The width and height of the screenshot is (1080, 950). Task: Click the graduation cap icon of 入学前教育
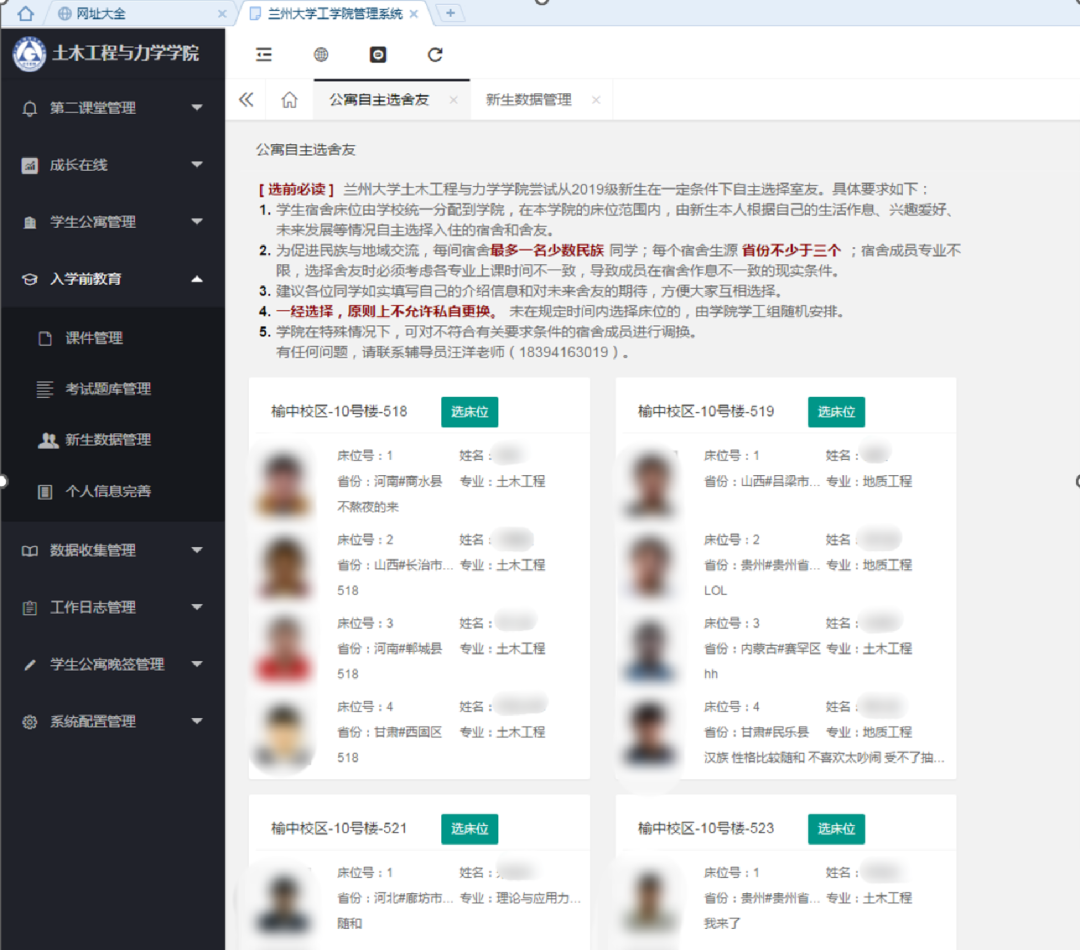click(30, 279)
